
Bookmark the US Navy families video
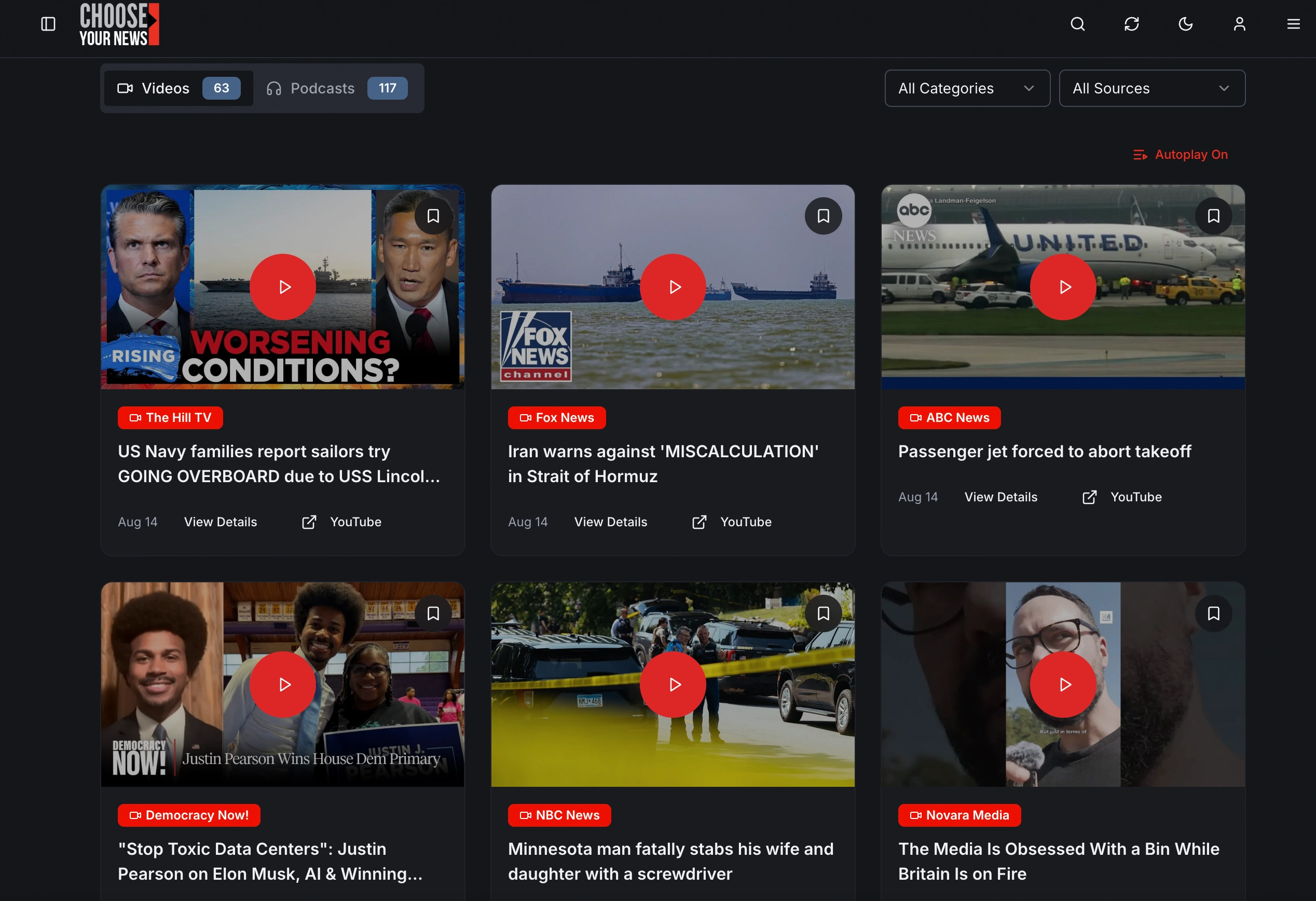[433, 216]
